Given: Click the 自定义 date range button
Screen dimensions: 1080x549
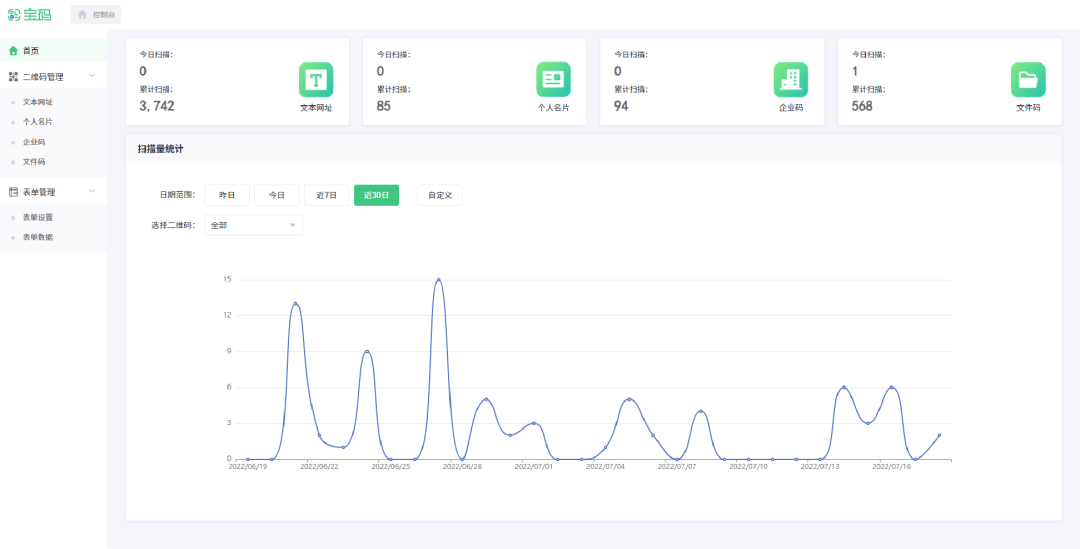Looking at the screenshot, I should coord(440,196).
